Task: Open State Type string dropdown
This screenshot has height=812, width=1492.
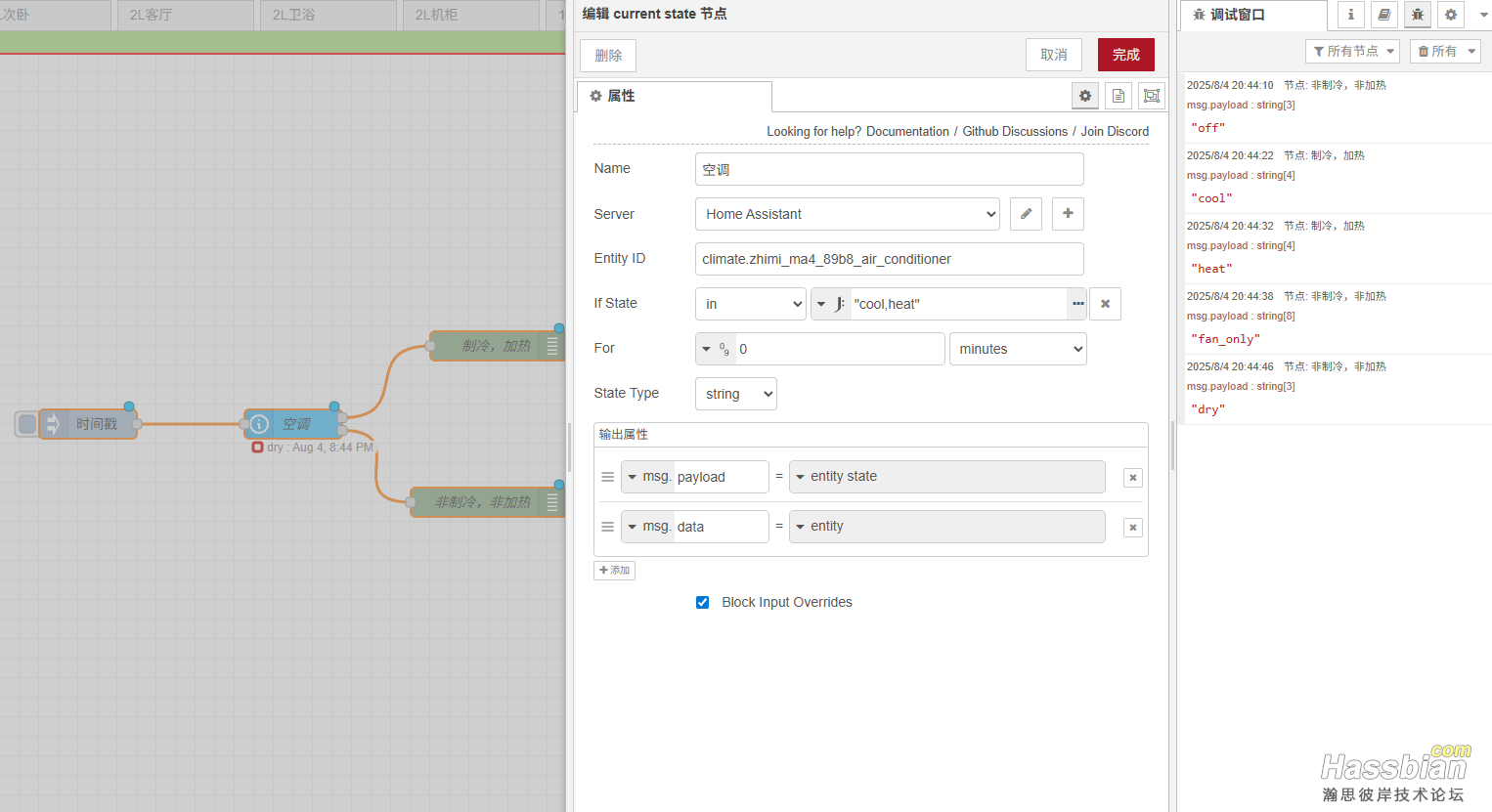Action: pos(736,394)
